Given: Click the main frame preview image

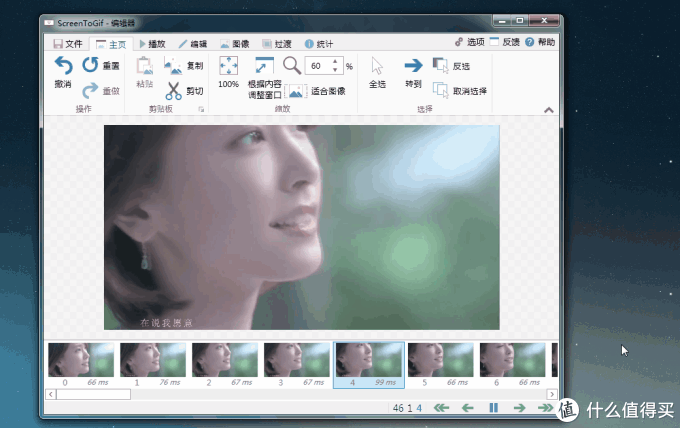Looking at the screenshot, I should point(301,227).
